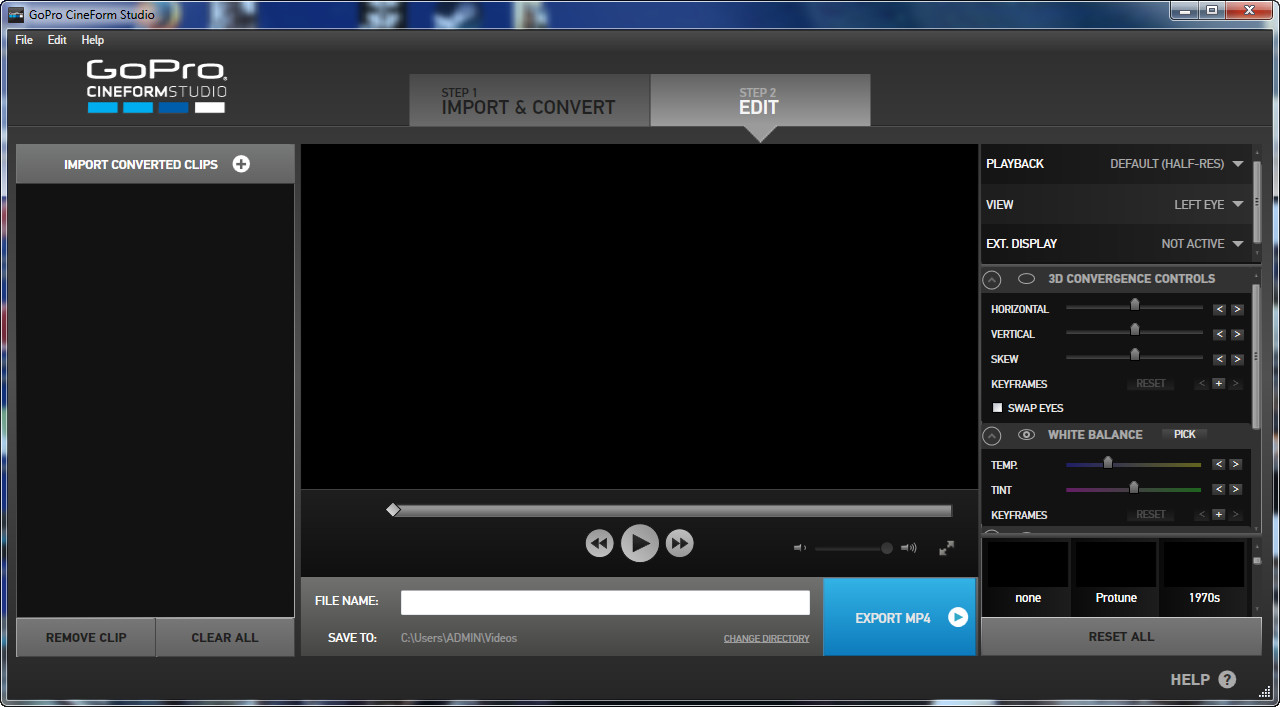This screenshot has width=1280, height=707.
Task: Click the GoPro CineForm Studio logo
Action: [x=157, y=86]
